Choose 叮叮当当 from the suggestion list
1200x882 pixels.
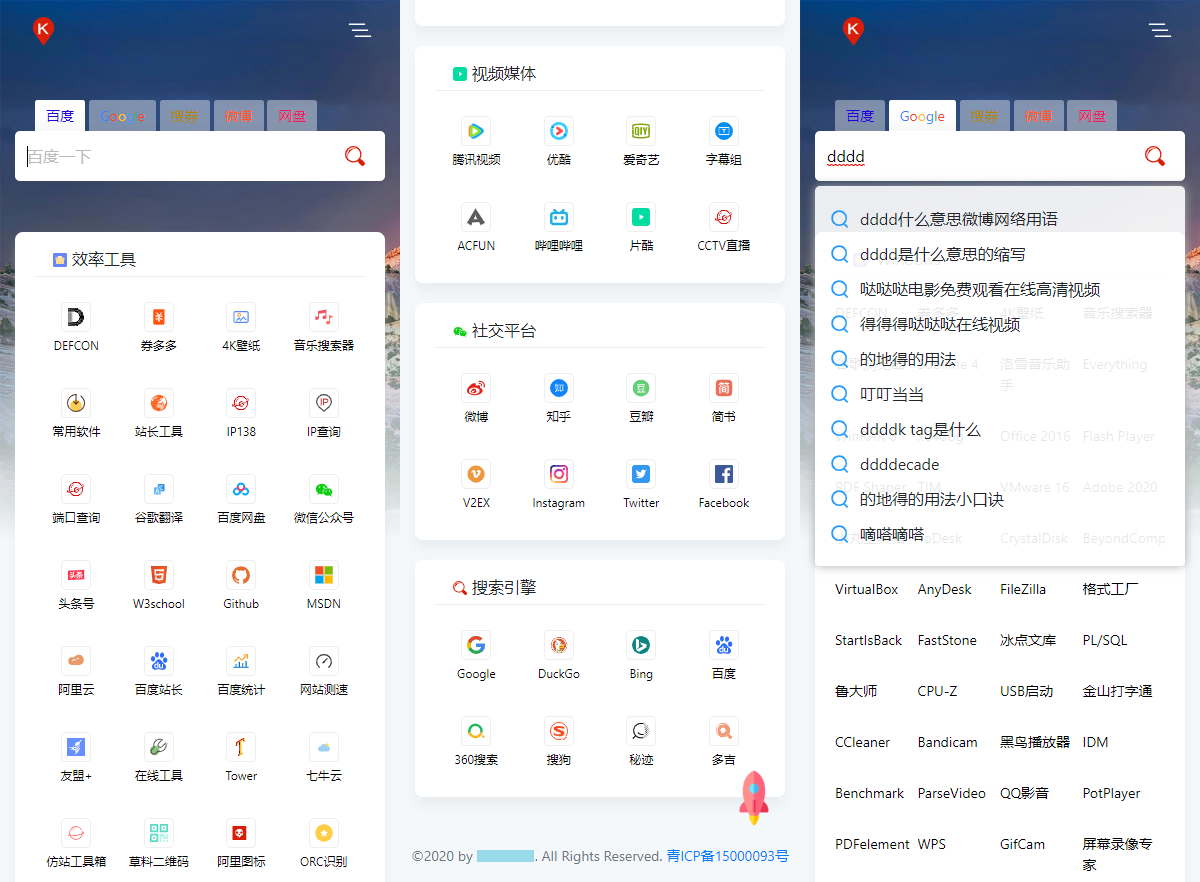pyautogui.click(x=890, y=394)
